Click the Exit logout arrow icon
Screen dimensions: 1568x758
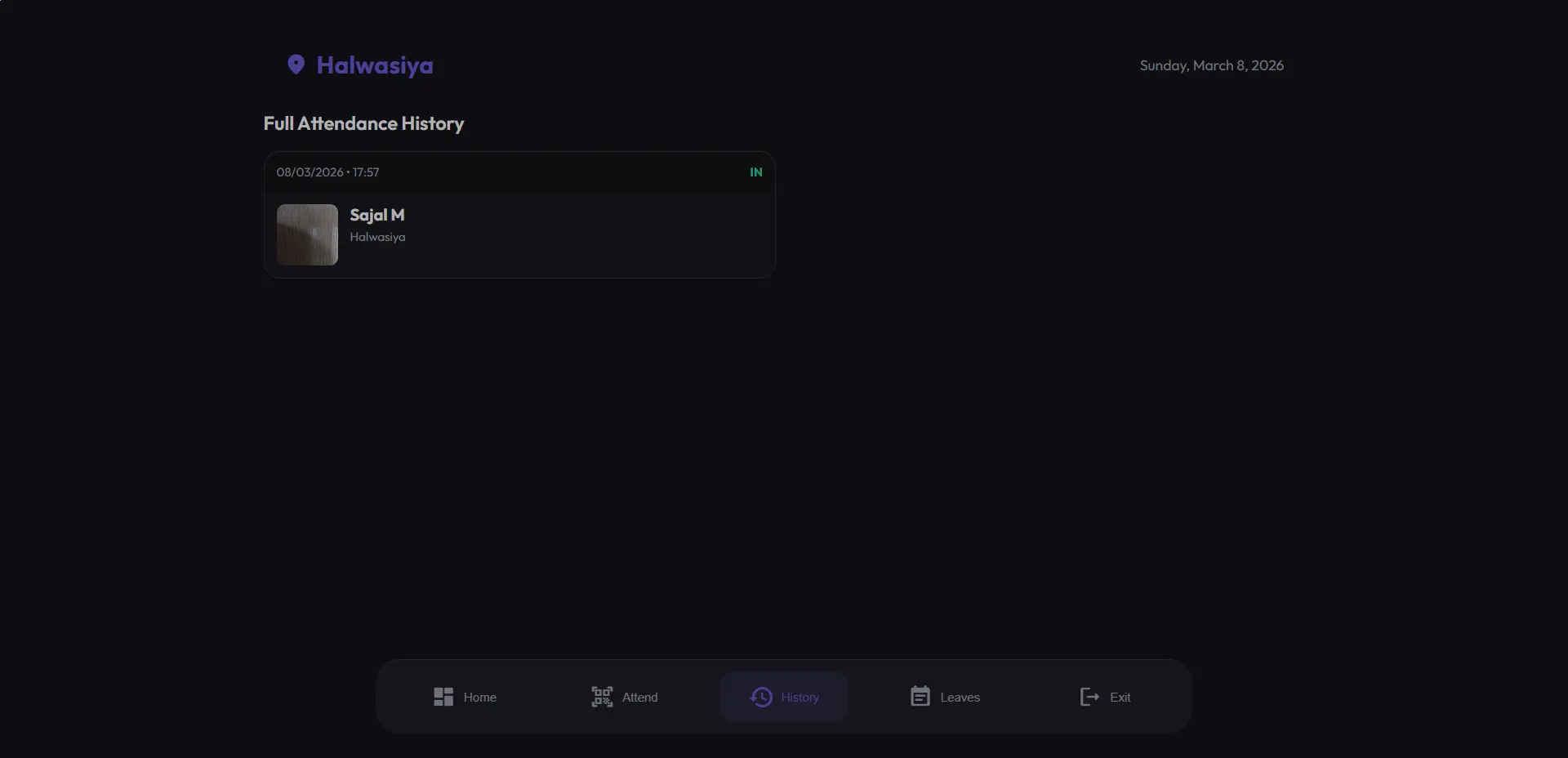click(x=1089, y=697)
